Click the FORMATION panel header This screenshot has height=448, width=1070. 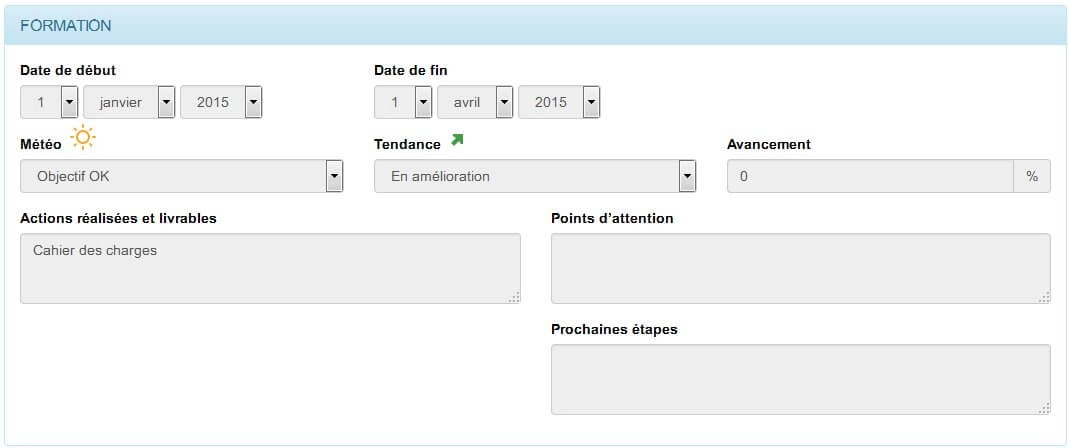(x=535, y=26)
